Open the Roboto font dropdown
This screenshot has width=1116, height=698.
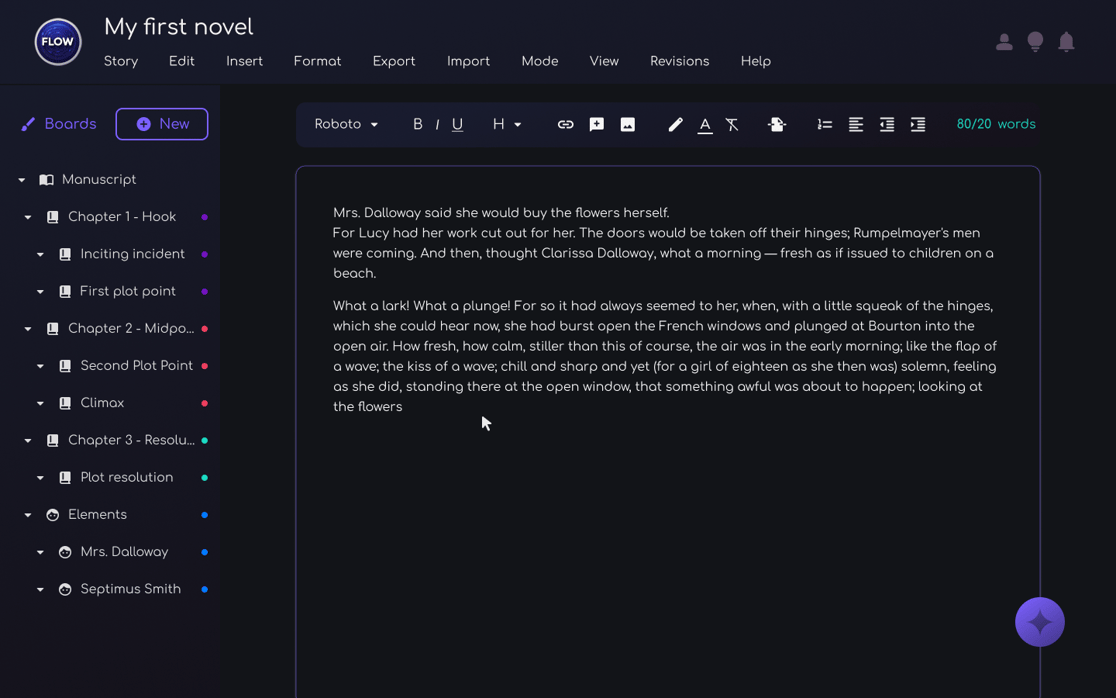[x=346, y=125]
